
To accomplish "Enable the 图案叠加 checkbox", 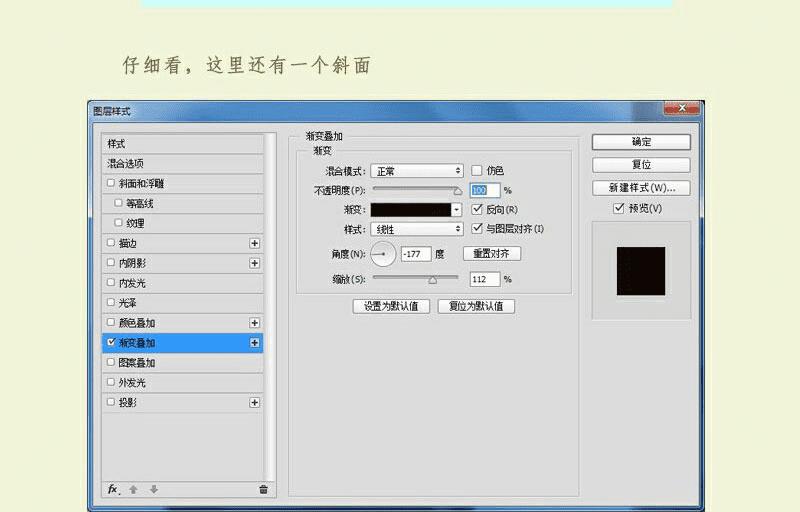I will [111, 362].
